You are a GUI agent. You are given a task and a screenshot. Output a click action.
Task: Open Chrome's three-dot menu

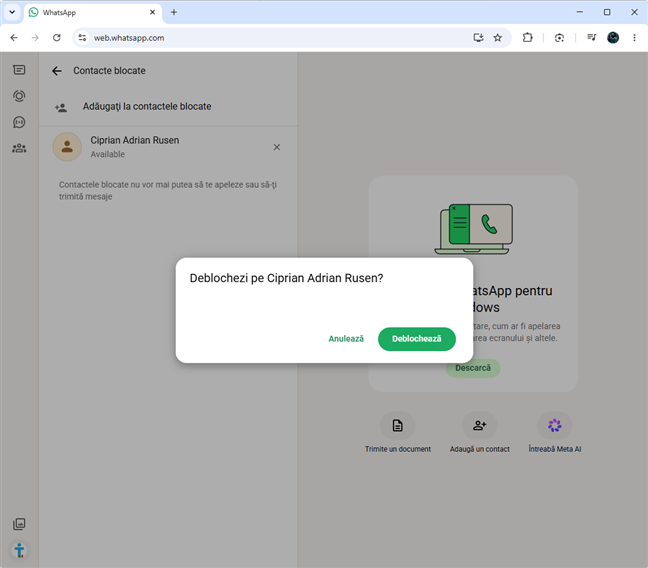click(x=634, y=38)
